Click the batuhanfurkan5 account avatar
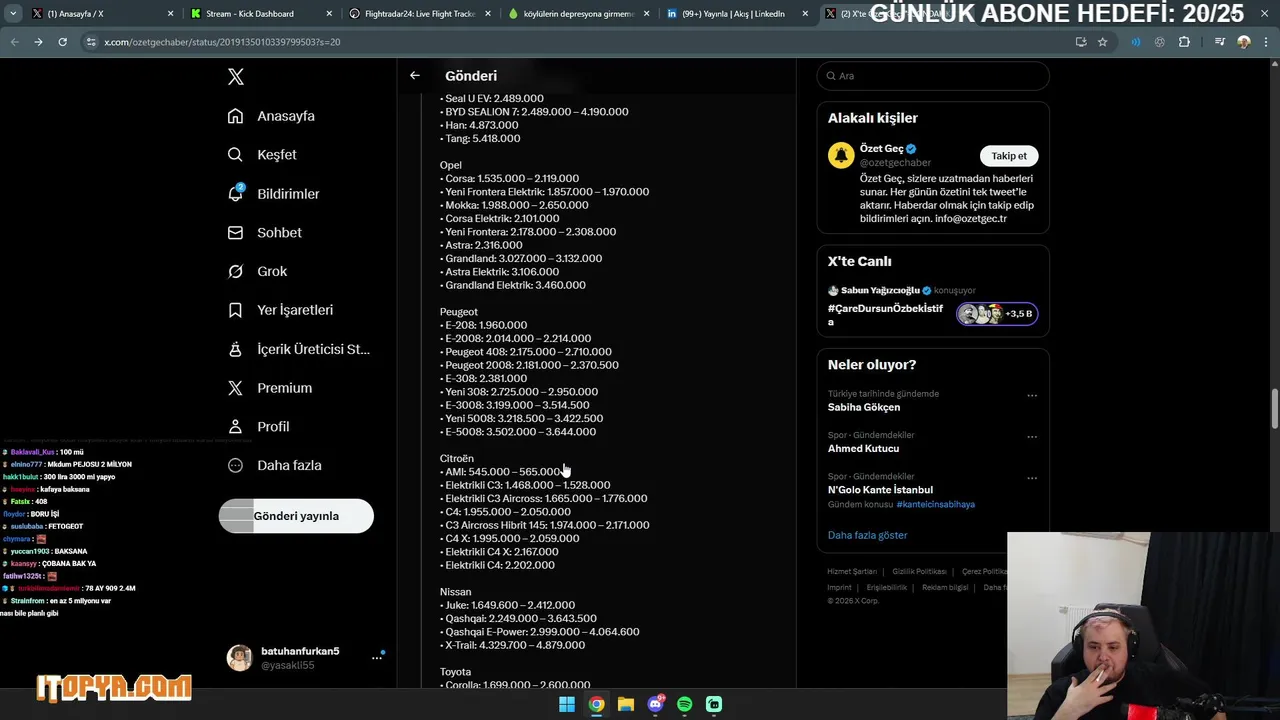 point(240,657)
